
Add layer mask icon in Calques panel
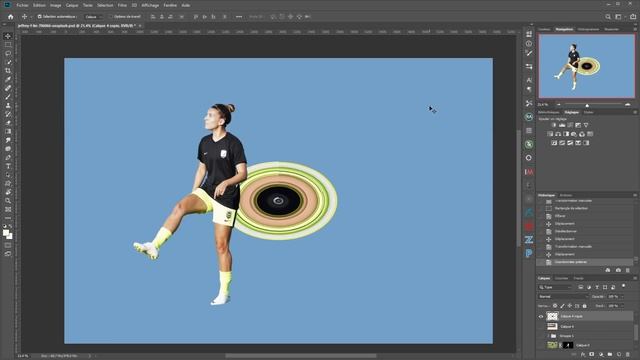(592, 355)
